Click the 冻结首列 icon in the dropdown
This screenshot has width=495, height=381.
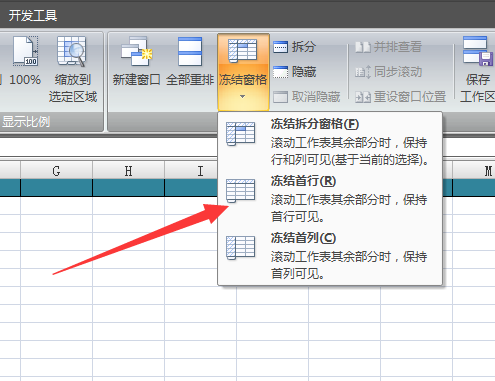tap(240, 248)
